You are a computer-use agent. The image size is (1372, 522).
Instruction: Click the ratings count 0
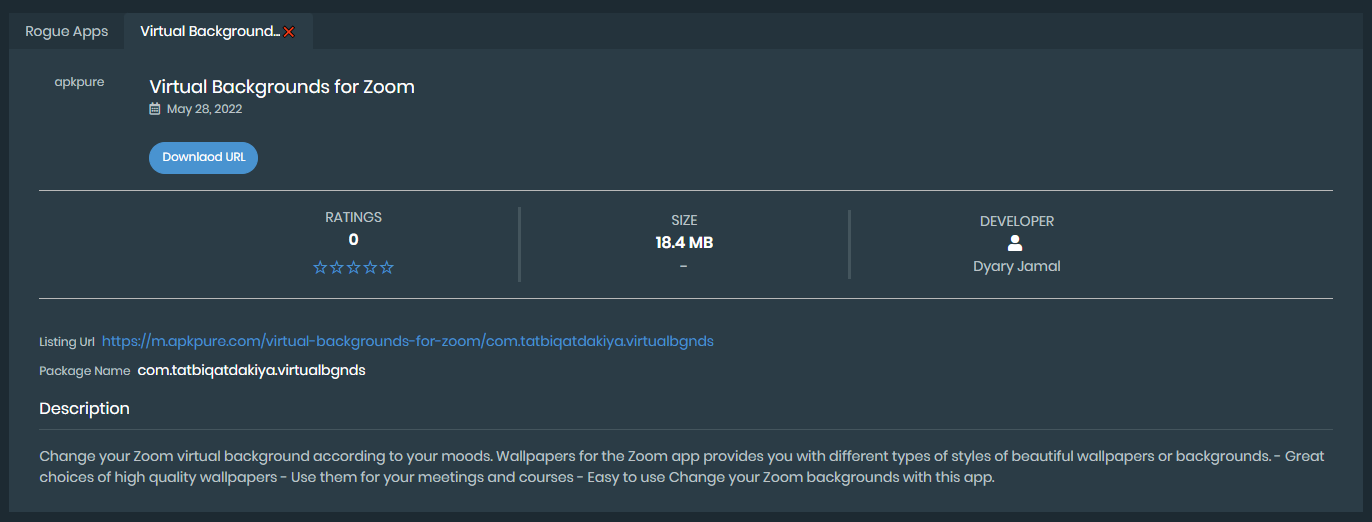click(x=353, y=240)
